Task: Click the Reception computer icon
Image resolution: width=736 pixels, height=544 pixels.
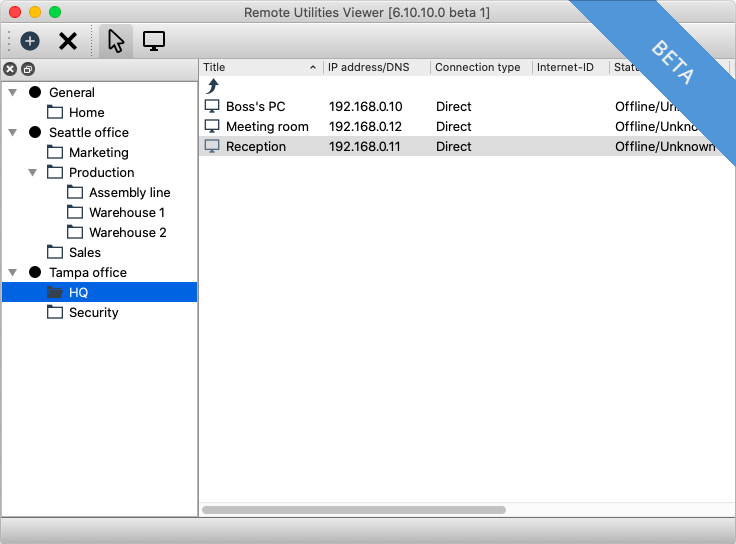Action: (212, 146)
